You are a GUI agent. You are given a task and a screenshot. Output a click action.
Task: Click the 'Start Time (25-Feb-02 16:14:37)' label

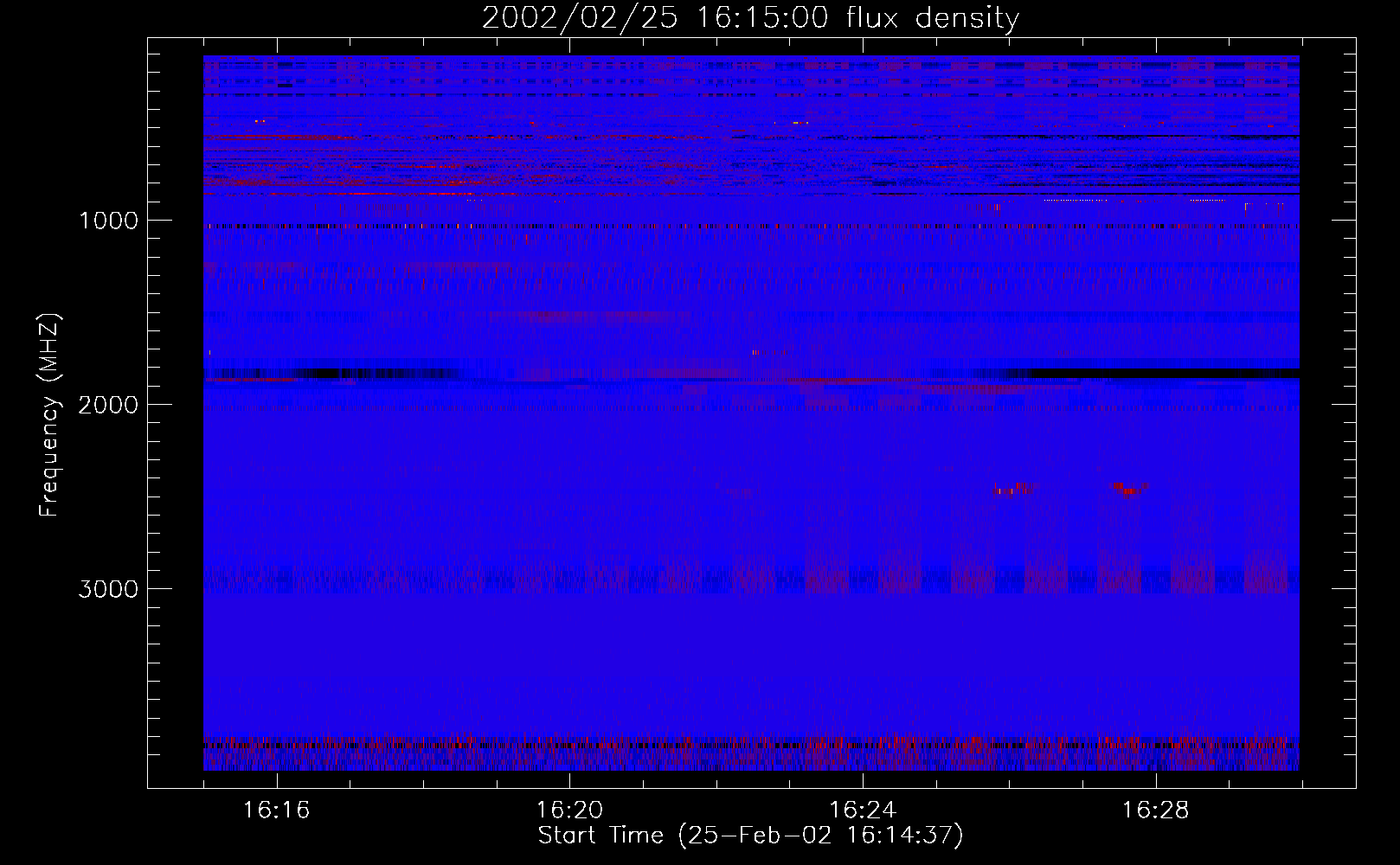(750, 836)
